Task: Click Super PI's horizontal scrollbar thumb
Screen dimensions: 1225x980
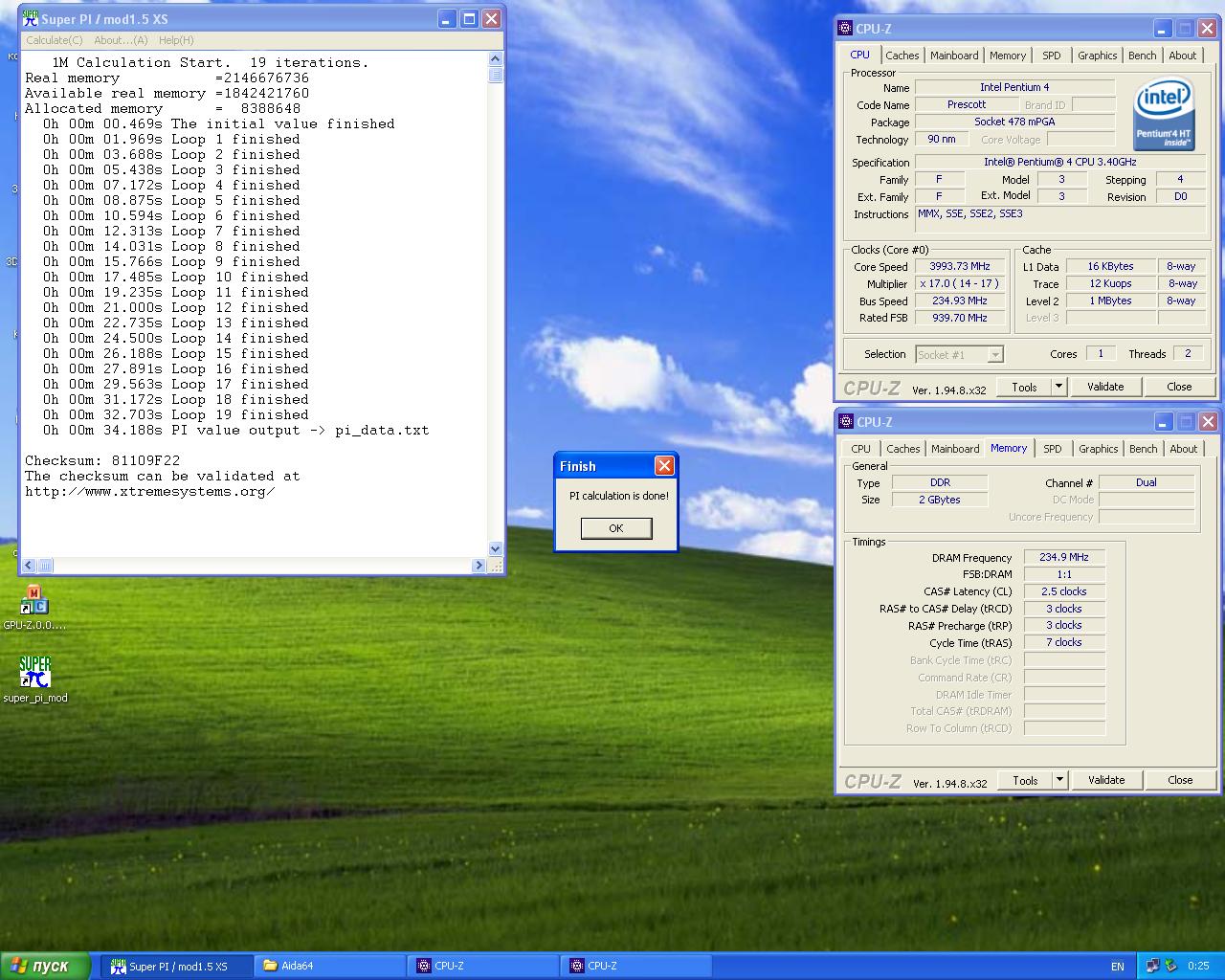Action: point(45,566)
